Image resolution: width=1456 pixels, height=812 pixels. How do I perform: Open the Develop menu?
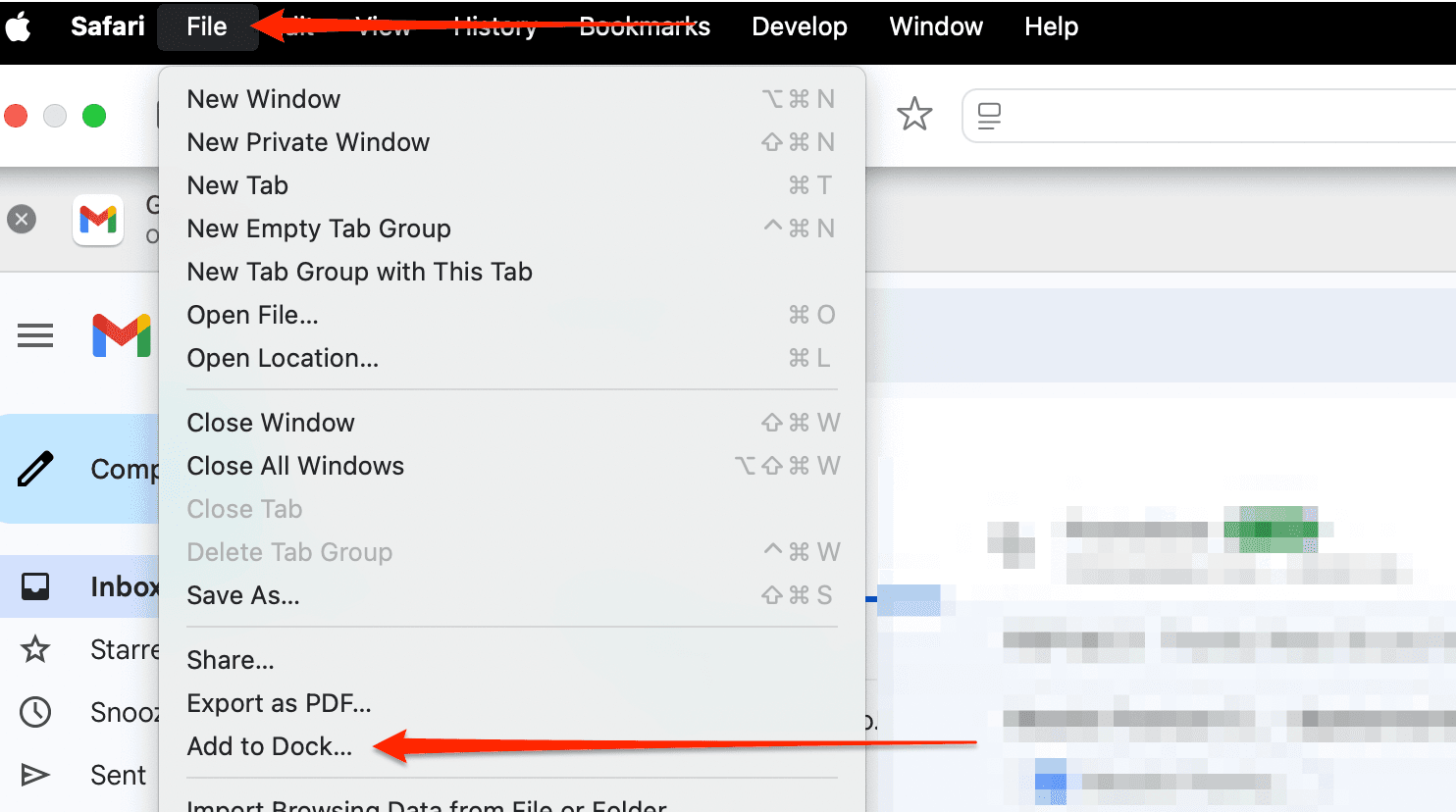pos(799,26)
